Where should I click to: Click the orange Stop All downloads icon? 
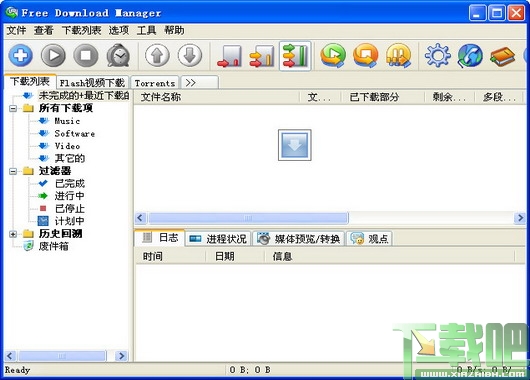pos(366,55)
